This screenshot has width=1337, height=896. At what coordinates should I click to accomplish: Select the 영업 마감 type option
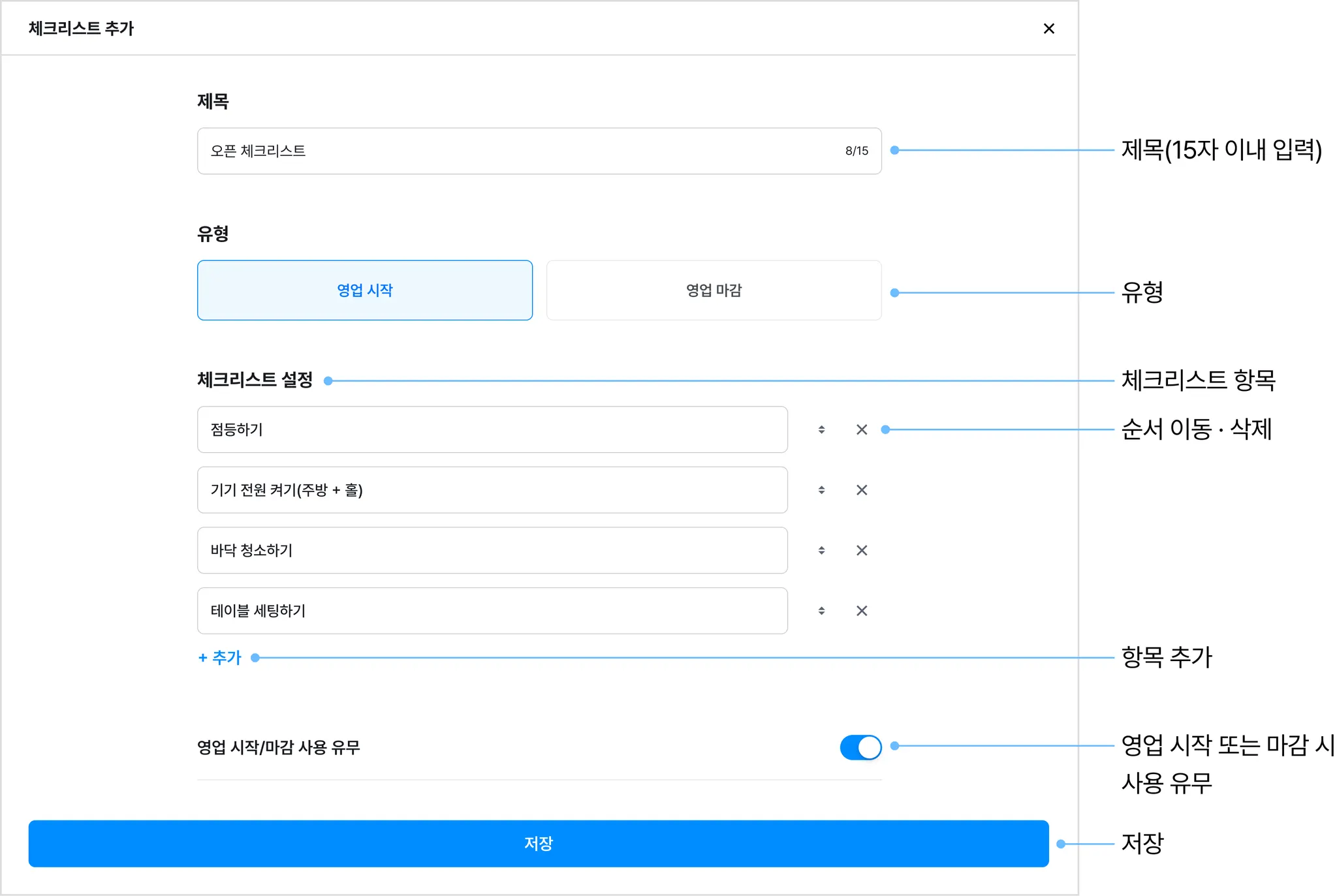click(x=714, y=290)
